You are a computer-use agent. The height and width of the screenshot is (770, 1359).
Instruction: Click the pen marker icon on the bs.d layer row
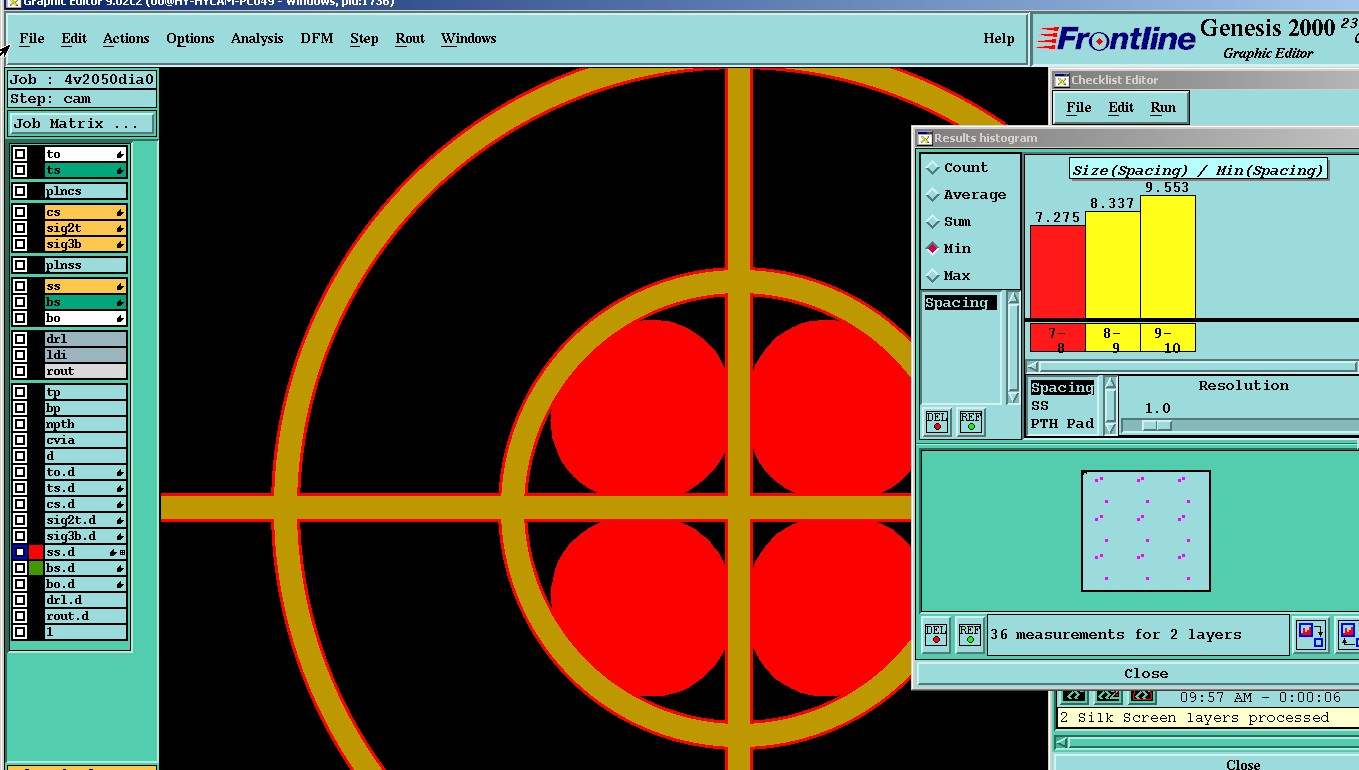[x=120, y=568]
